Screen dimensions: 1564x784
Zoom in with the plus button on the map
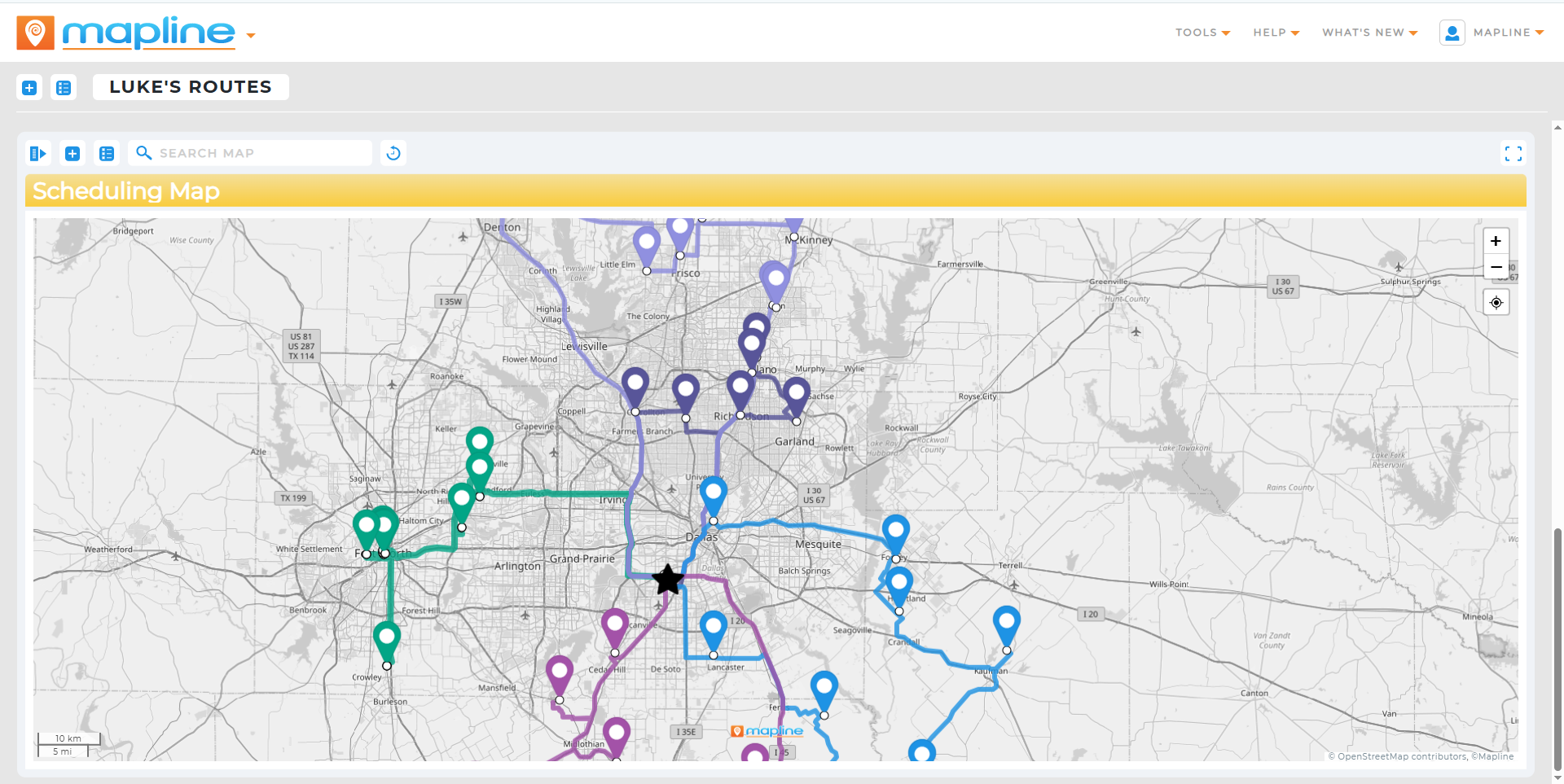coord(1496,241)
